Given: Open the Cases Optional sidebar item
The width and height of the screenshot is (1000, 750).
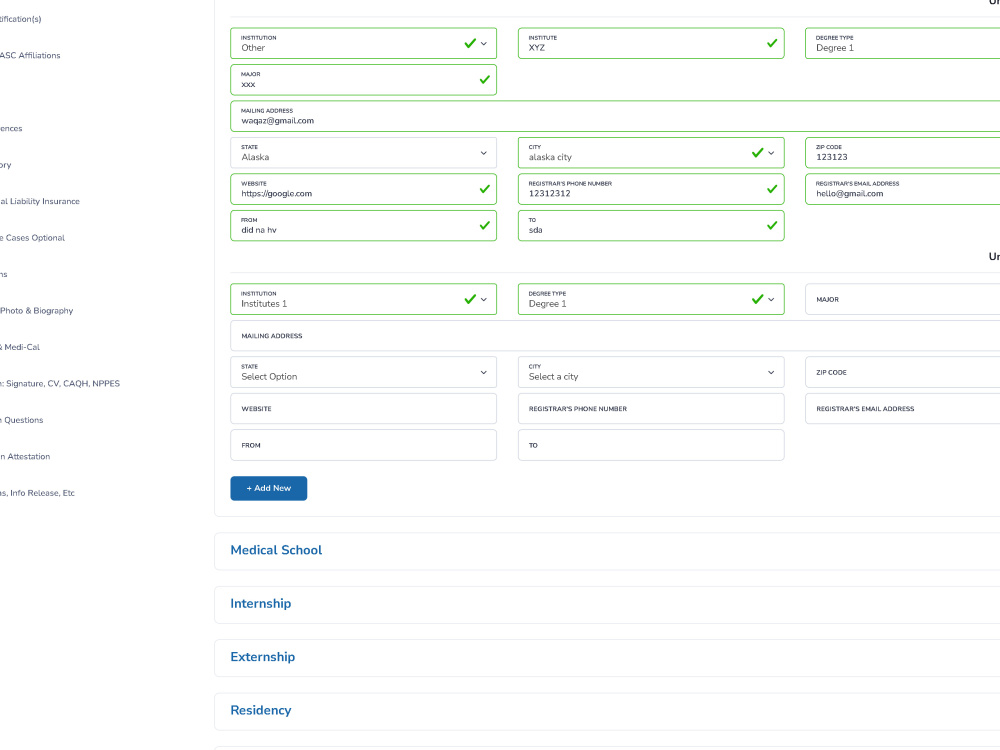Looking at the screenshot, I should point(33,238).
